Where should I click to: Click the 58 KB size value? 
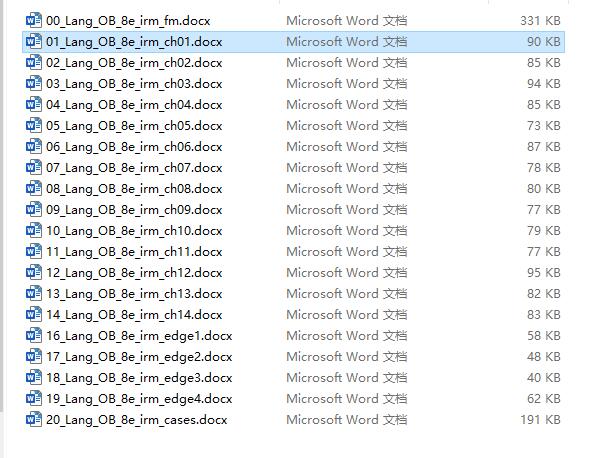(544, 335)
